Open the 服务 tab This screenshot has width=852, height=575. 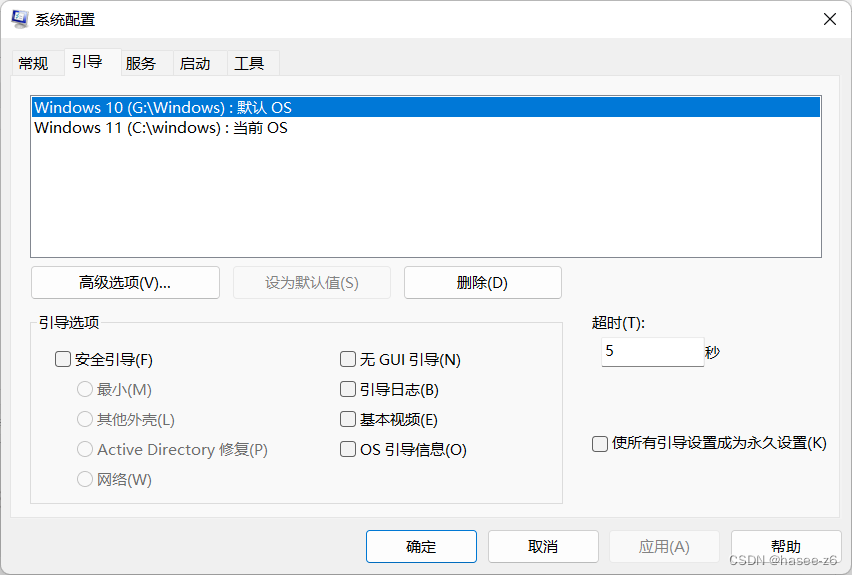click(141, 64)
